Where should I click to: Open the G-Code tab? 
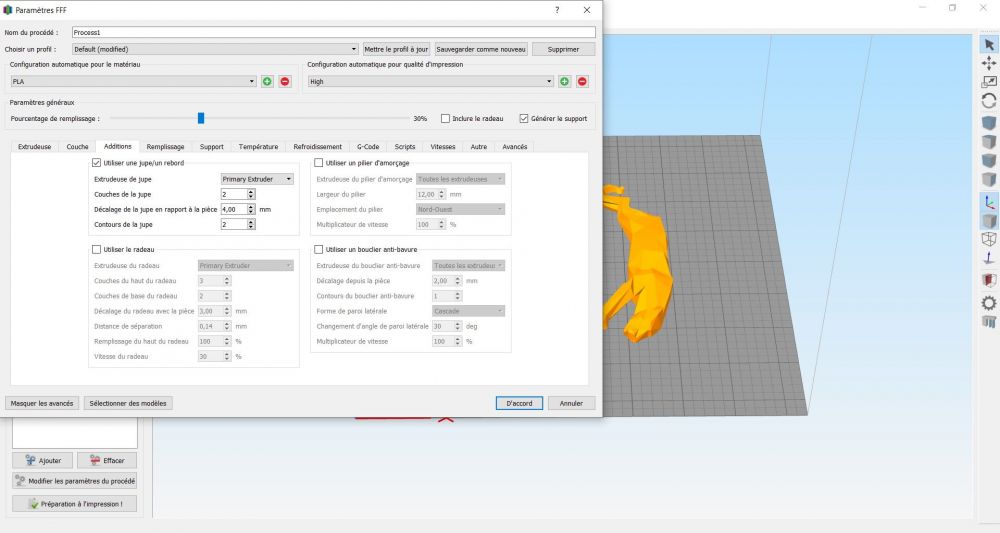pos(368,147)
